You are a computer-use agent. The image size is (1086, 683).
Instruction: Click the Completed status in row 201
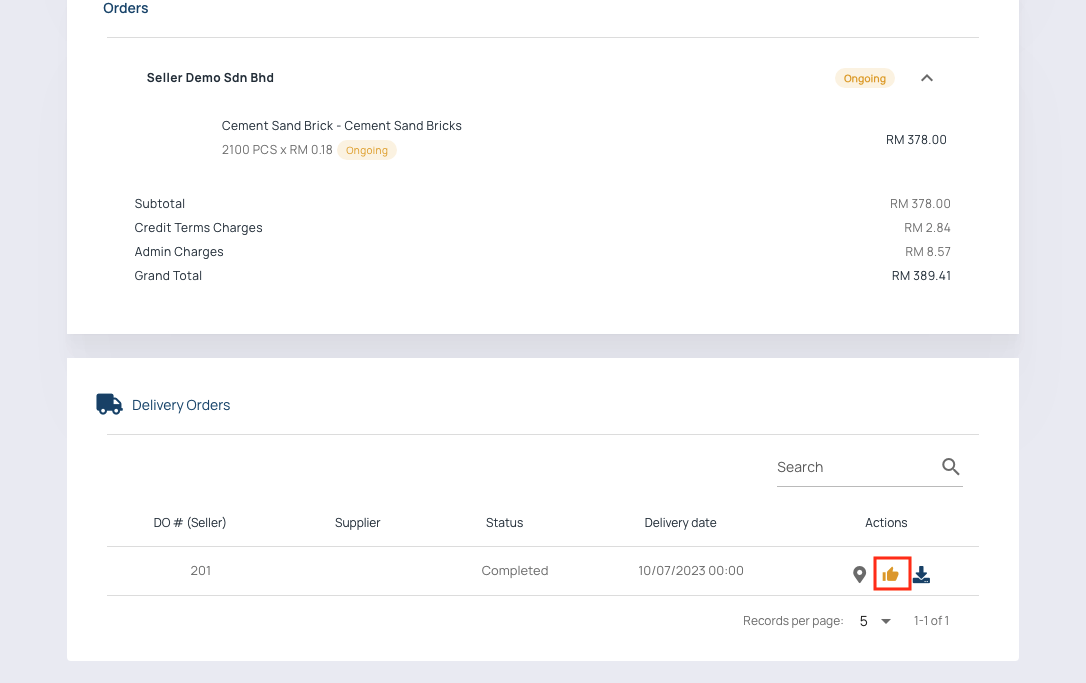(514, 571)
